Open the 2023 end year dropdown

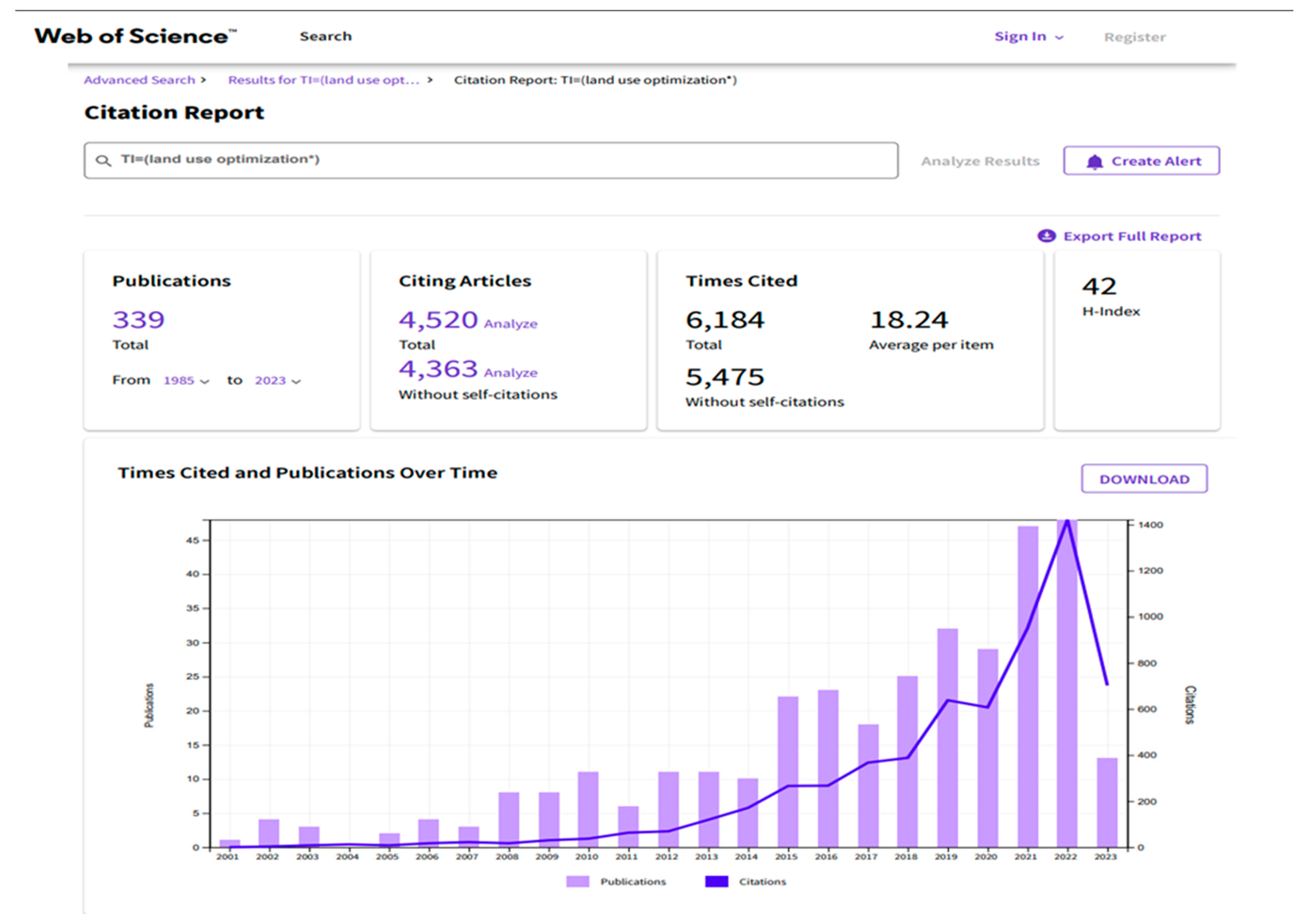(277, 381)
